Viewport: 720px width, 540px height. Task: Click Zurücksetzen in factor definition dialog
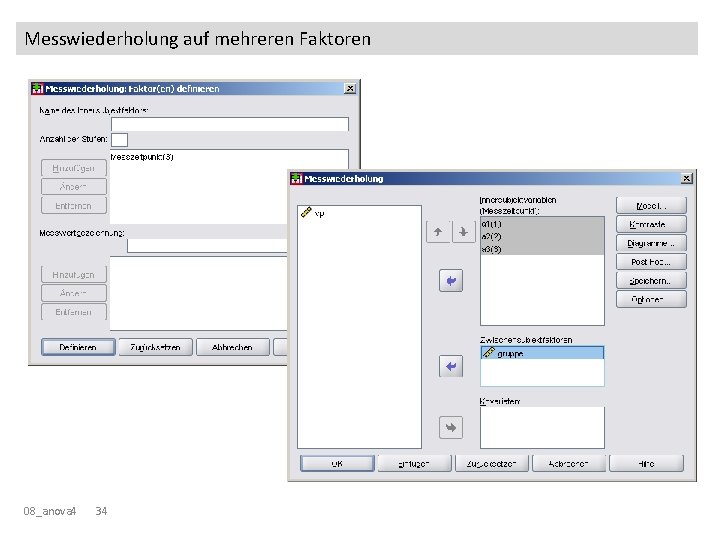tap(155, 347)
